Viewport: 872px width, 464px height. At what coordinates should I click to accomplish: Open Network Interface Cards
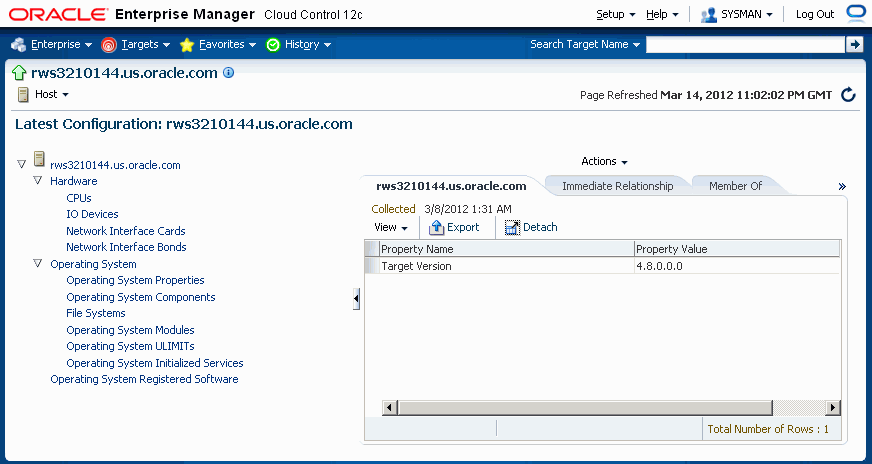[126, 231]
